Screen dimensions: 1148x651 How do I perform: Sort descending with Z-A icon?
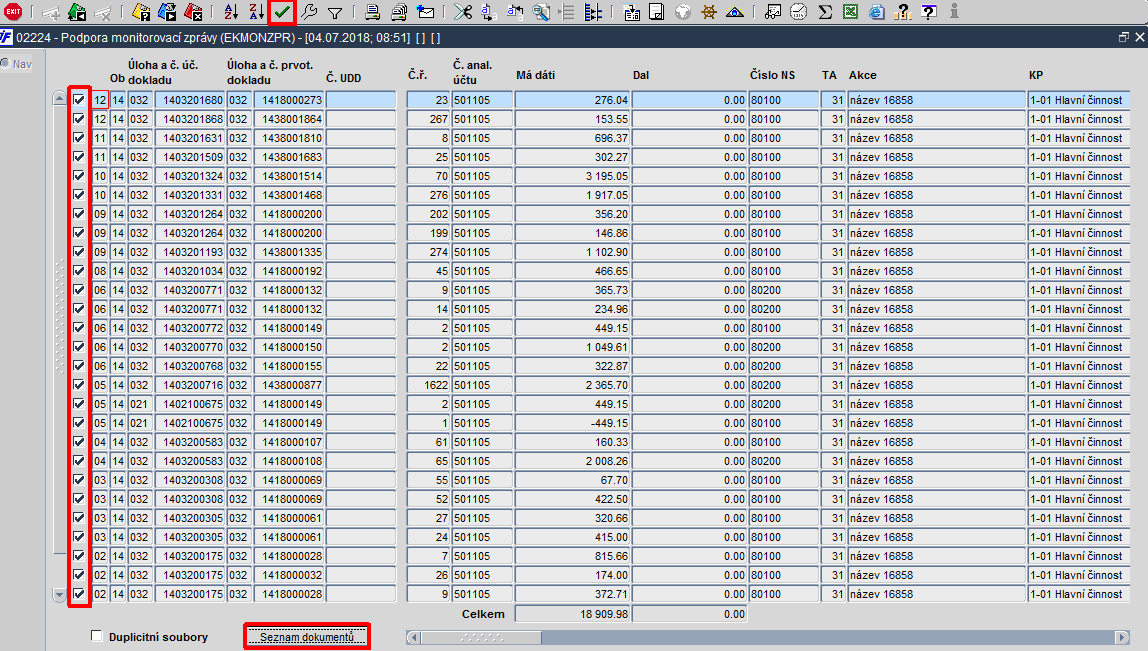(256, 12)
